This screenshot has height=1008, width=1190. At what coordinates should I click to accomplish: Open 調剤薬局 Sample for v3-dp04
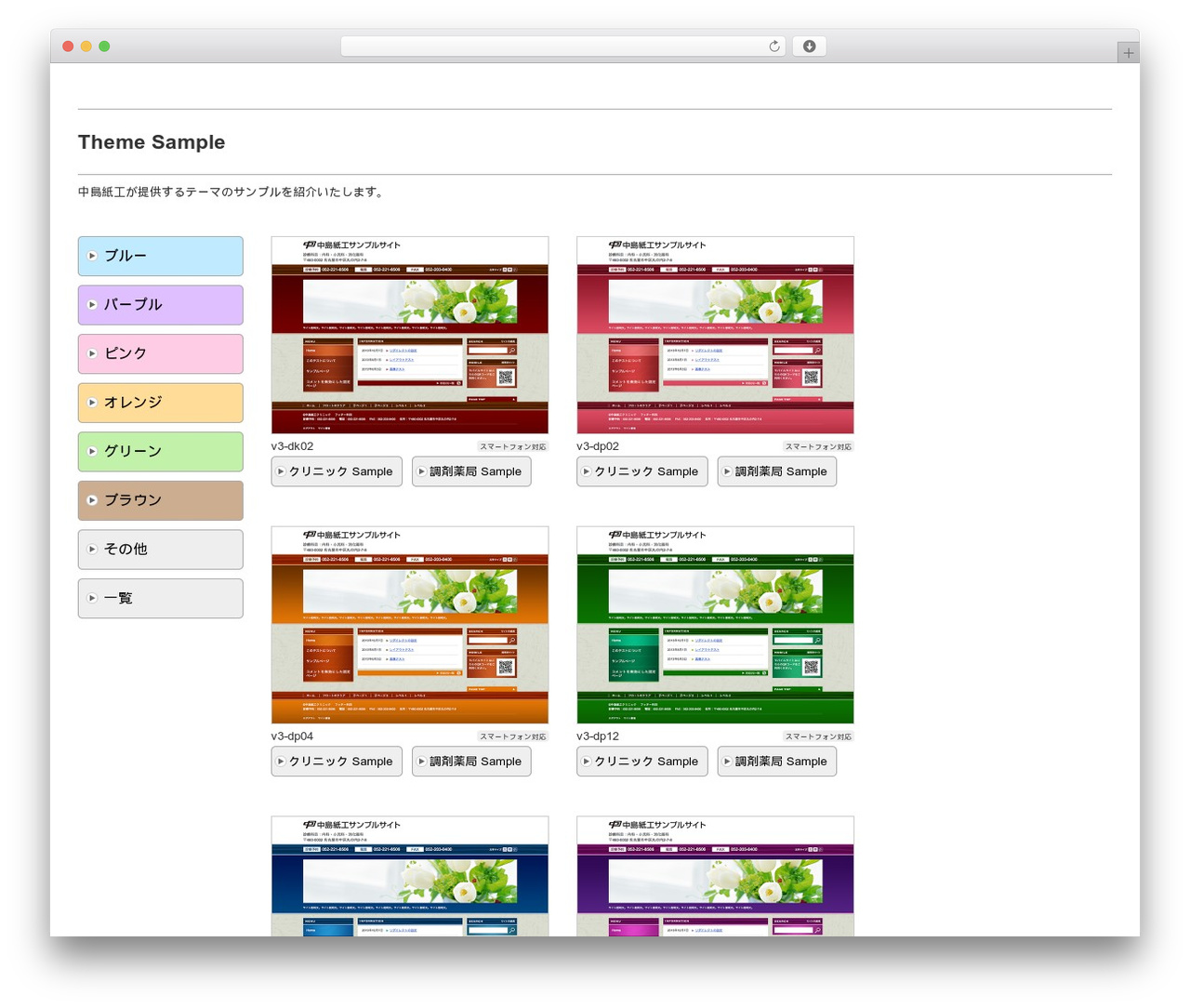(x=471, y=762)
